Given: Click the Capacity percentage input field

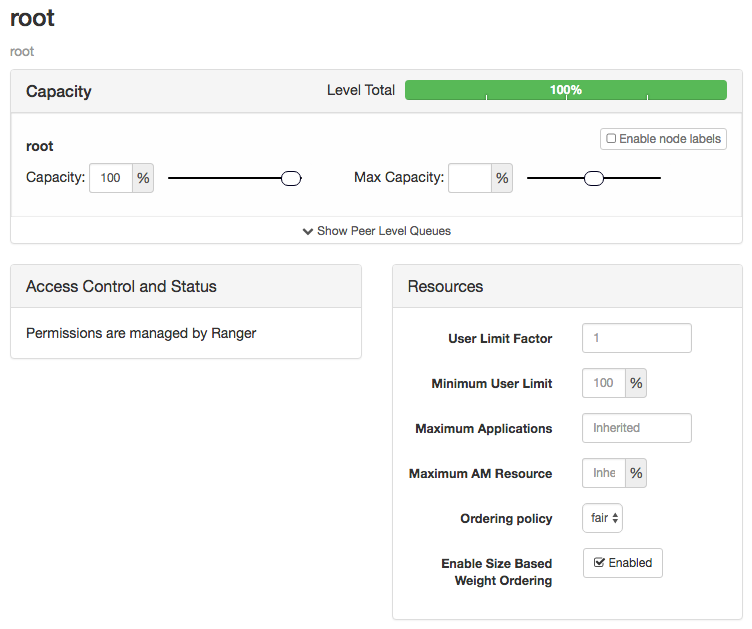Looking at the screenshot, I should (111, 179).
